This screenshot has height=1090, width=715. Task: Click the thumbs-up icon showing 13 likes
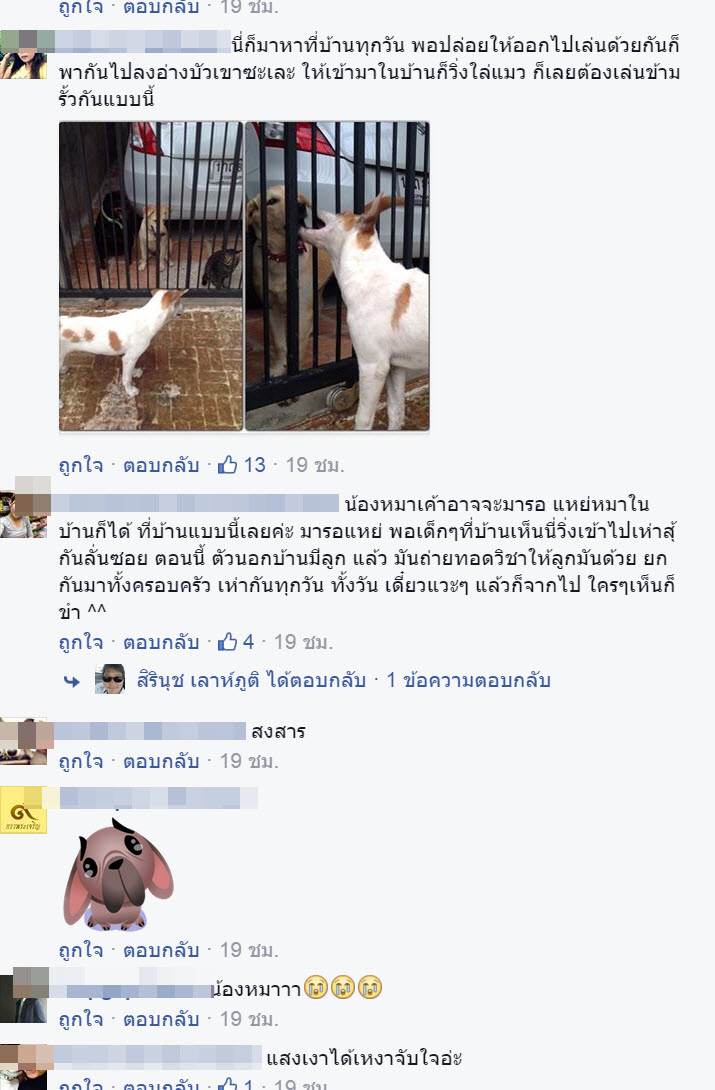click(228, 464)
